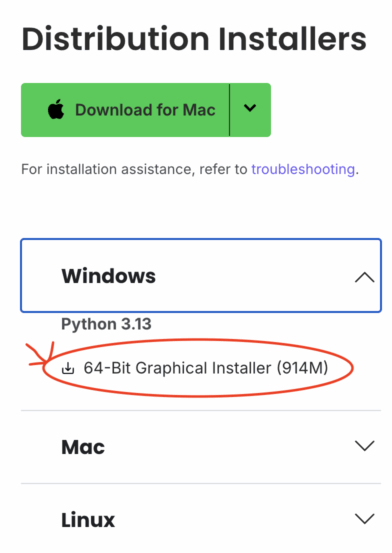Open the troubleshooting link

pos(303,169)
